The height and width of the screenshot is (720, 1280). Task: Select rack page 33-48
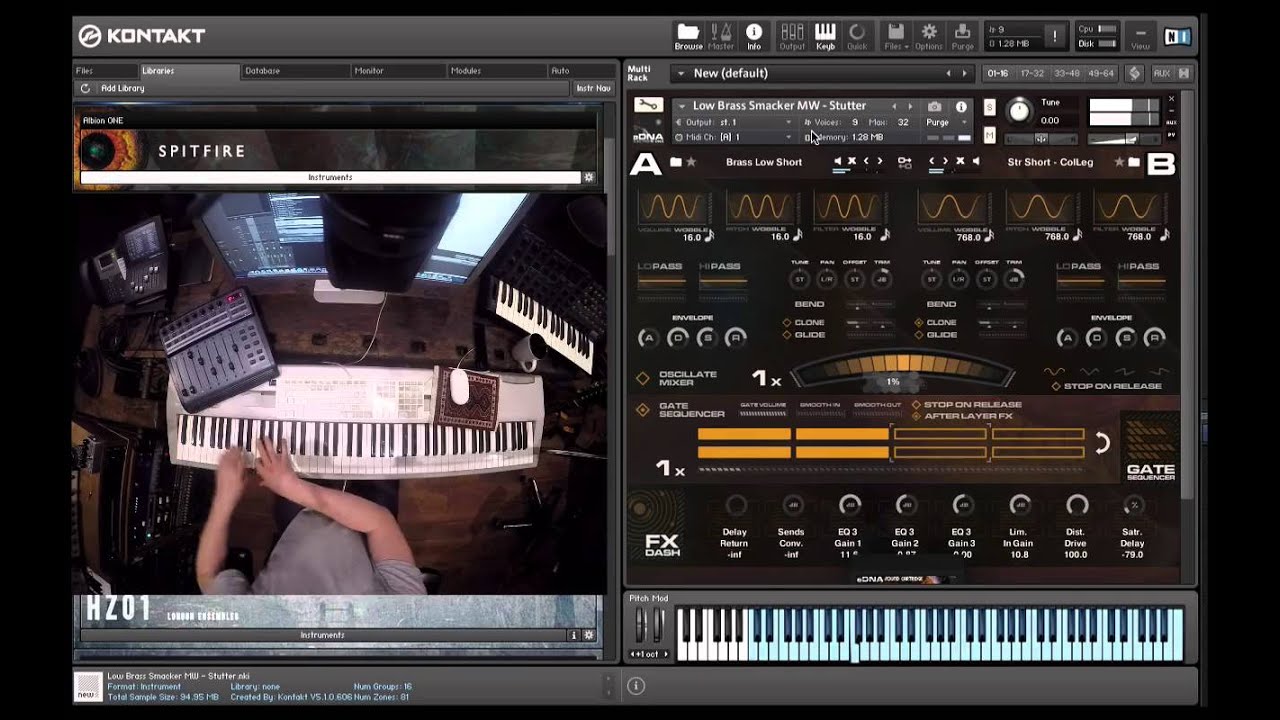(x=1067, y=73)
